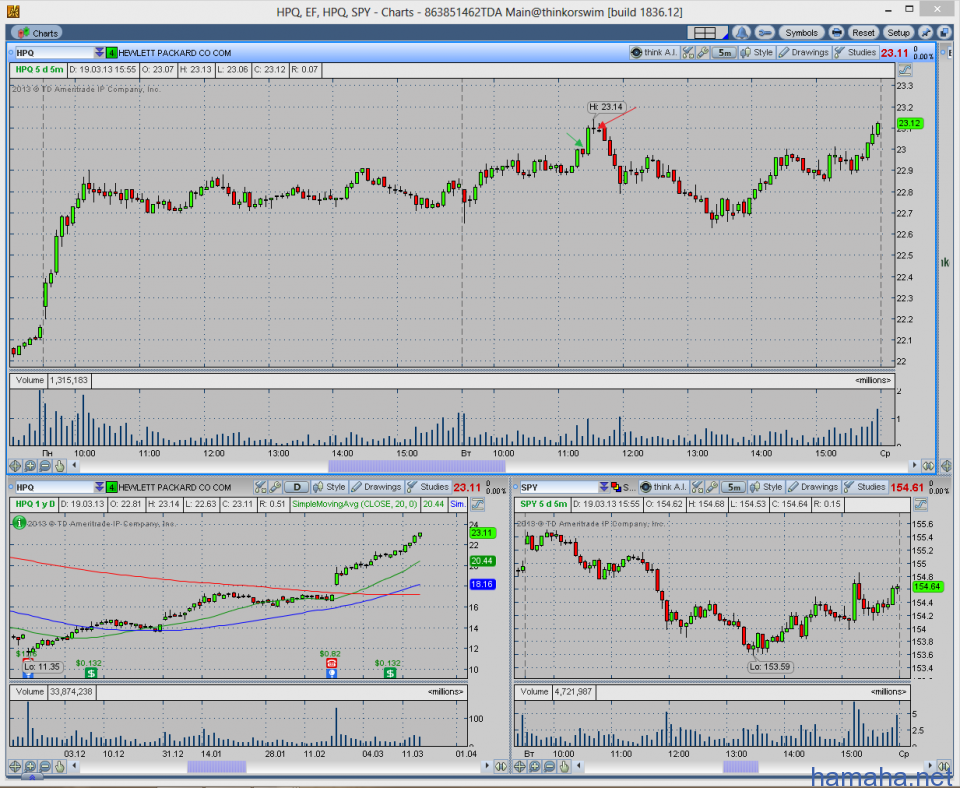The height and width of the screenshot is (788, 960).
Task: Click left scroll arrow under top chart
Action: [x=75, y=465]
